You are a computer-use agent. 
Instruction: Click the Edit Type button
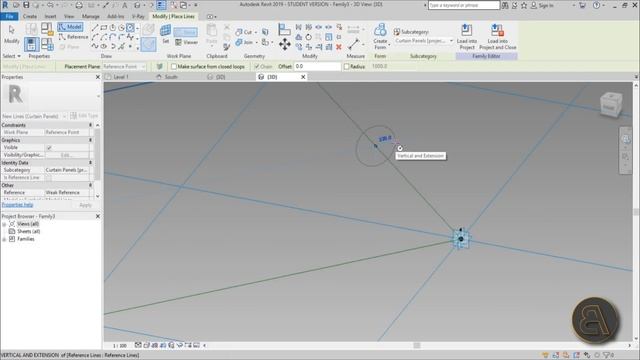(x=84, y=116)
